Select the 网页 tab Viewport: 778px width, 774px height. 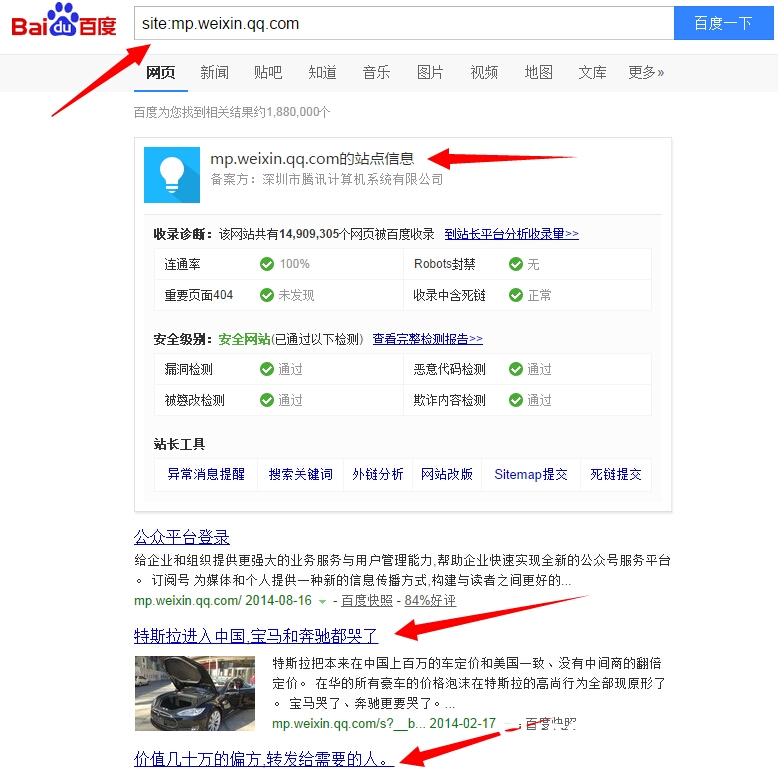(161, 72)
